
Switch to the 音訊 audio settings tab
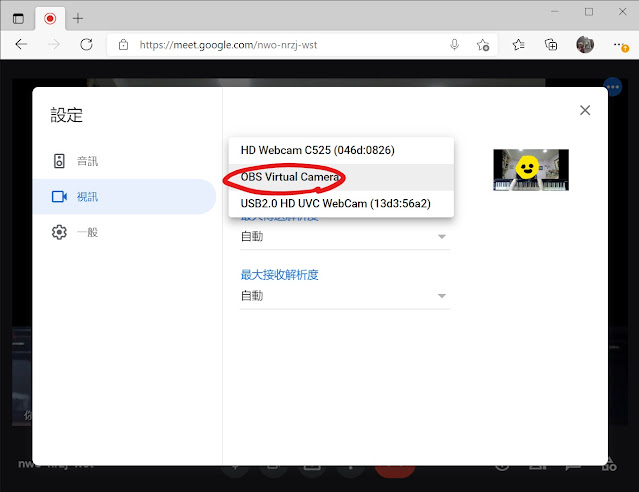[x=124, y=161]
